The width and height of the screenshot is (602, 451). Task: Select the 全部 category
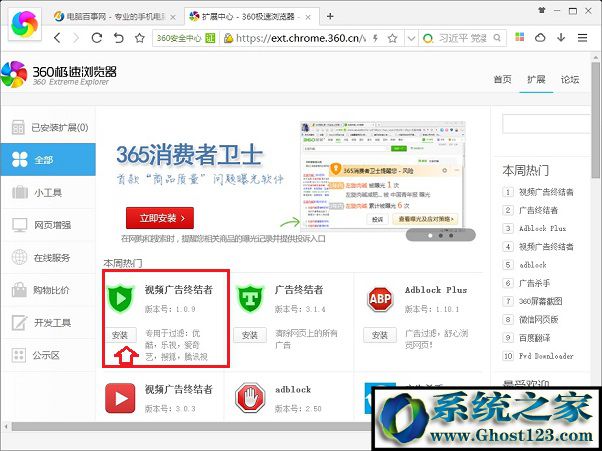48,159
